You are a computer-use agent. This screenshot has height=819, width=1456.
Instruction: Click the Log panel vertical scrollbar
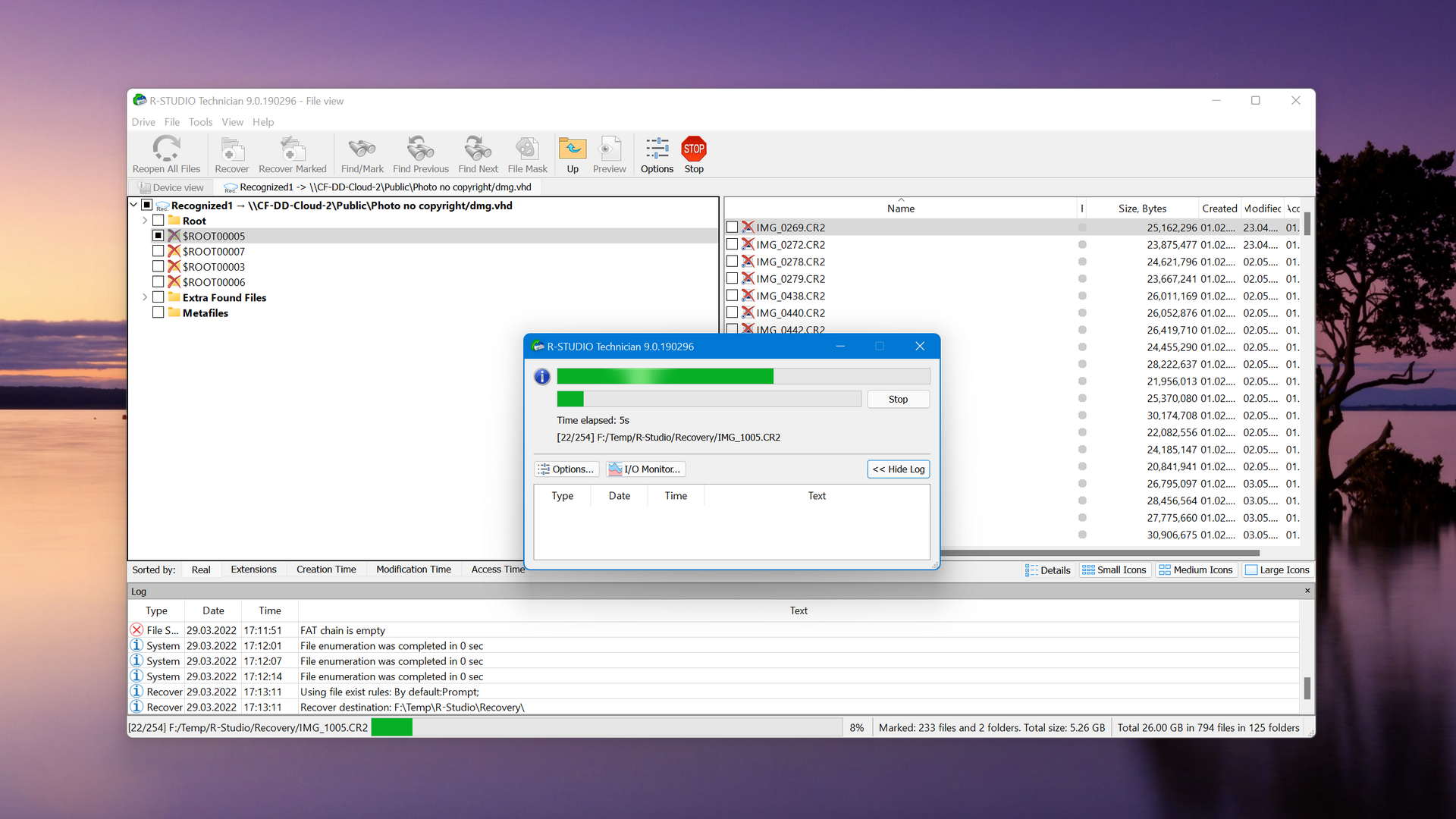coord(1307,688)
